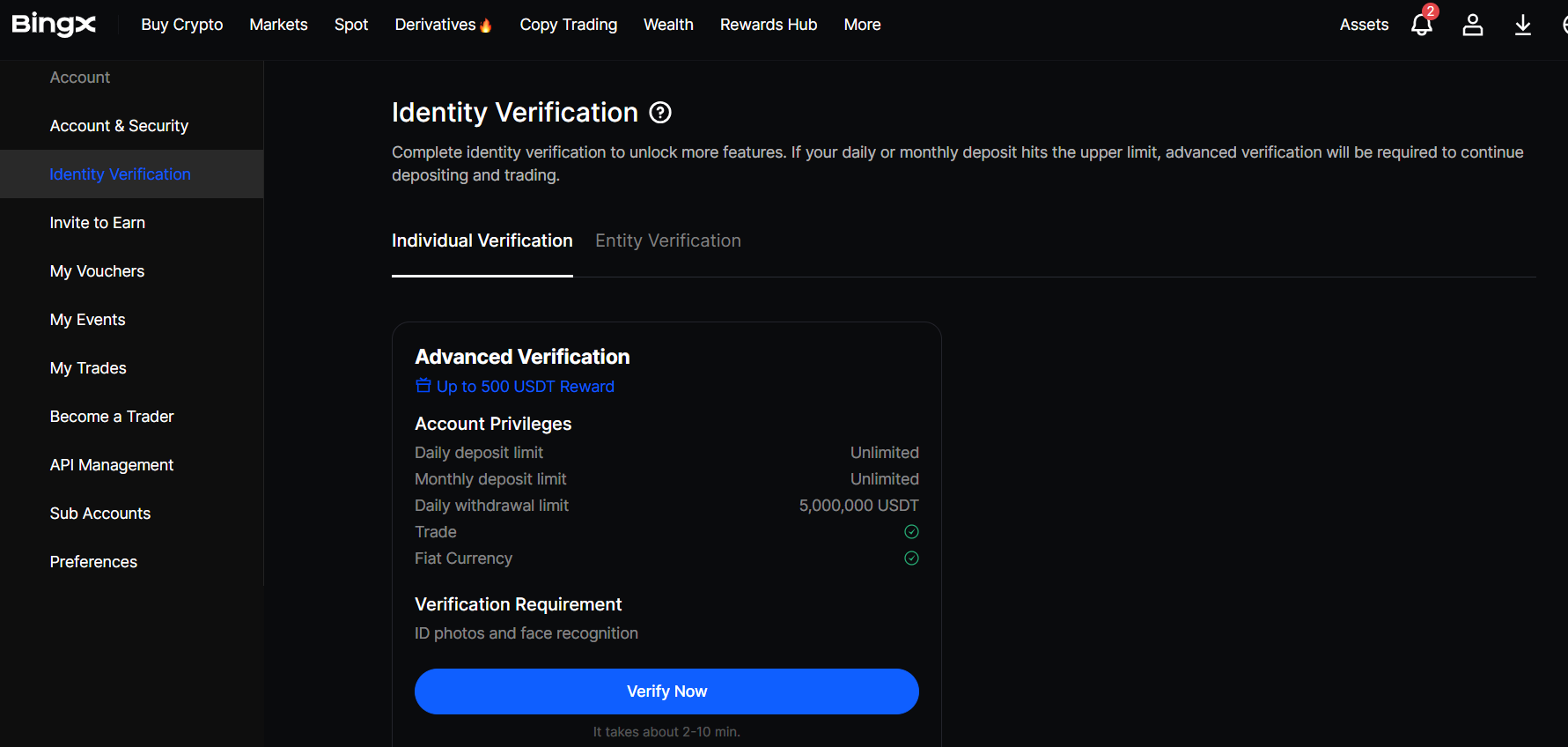The width and height of the screenshot is (1568, 747).
Task: Open the Wealth menu
Action: click(x=668, y=25)
